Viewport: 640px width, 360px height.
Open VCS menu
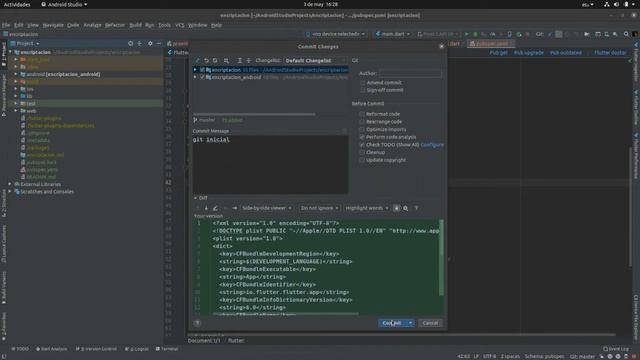pos(180,25)
